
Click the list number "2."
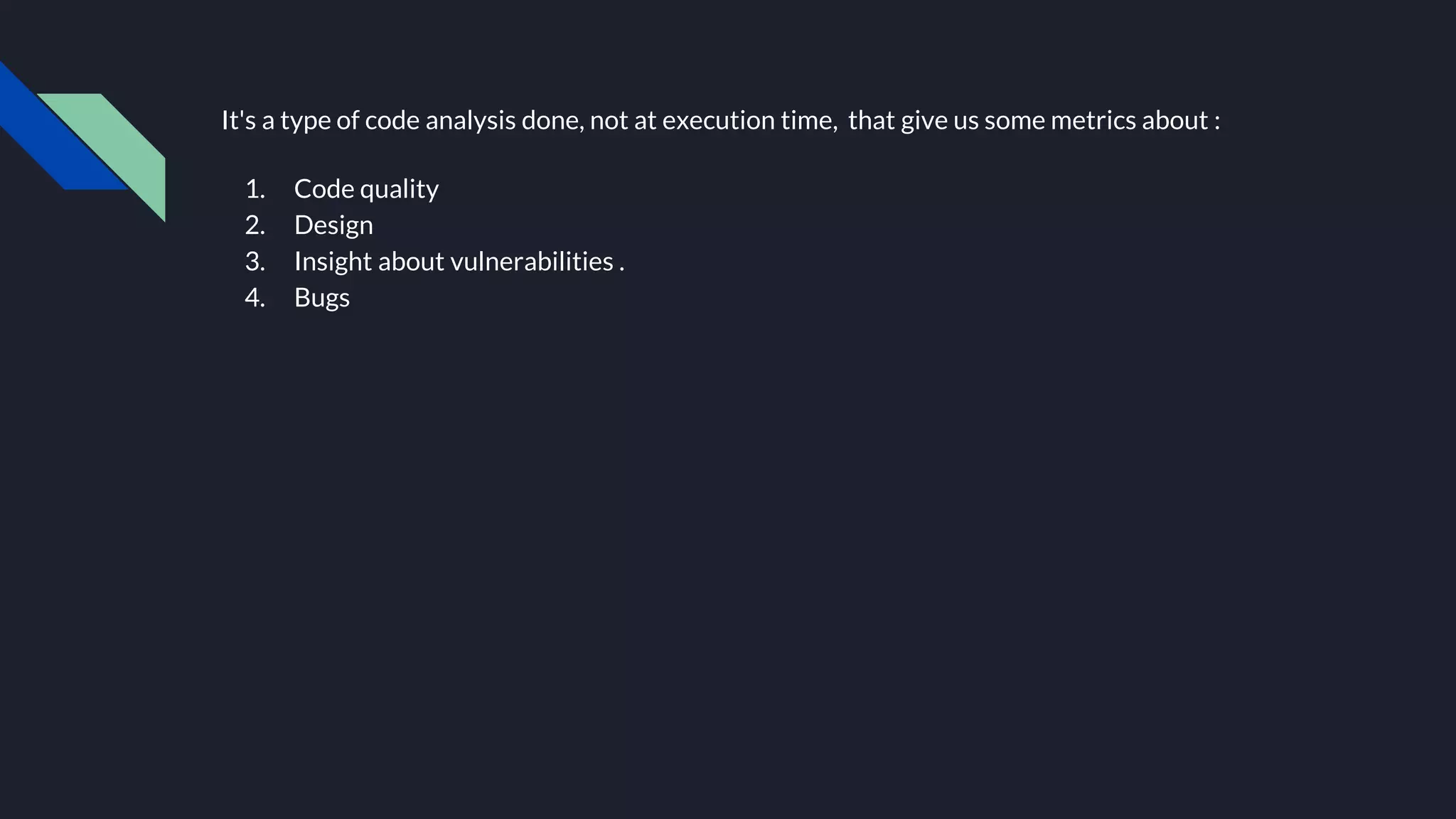click(255, 225)
